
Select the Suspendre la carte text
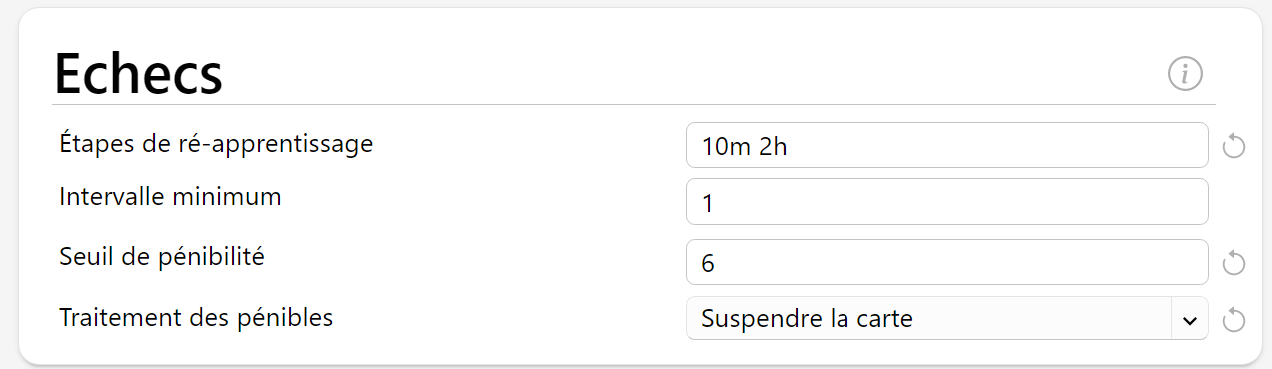(807, 320)
